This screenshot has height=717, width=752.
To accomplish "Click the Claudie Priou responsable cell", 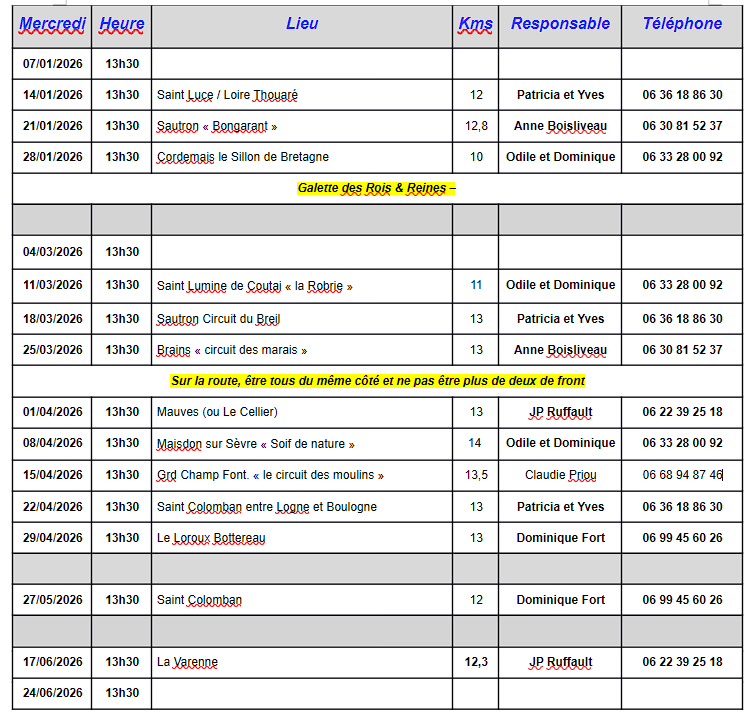I will point(560,475).
